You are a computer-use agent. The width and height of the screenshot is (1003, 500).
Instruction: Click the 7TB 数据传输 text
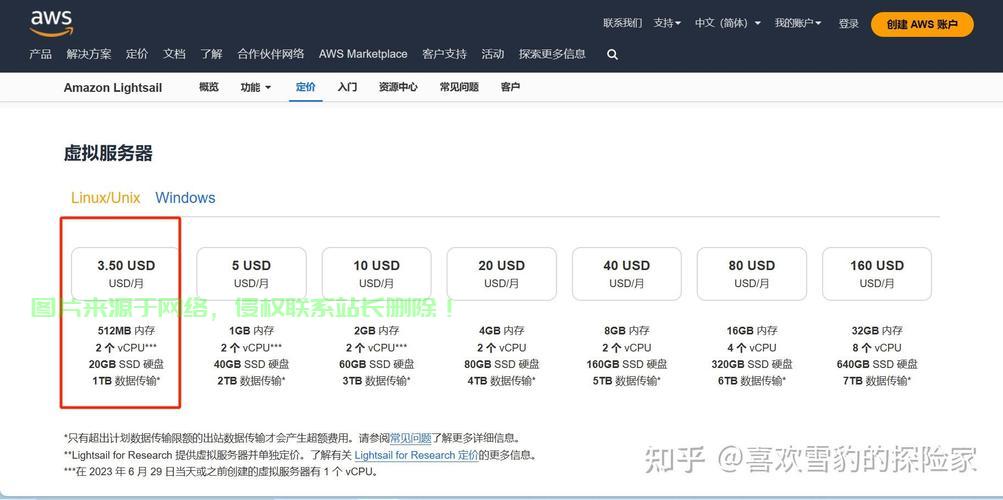(x=877, y=380)
